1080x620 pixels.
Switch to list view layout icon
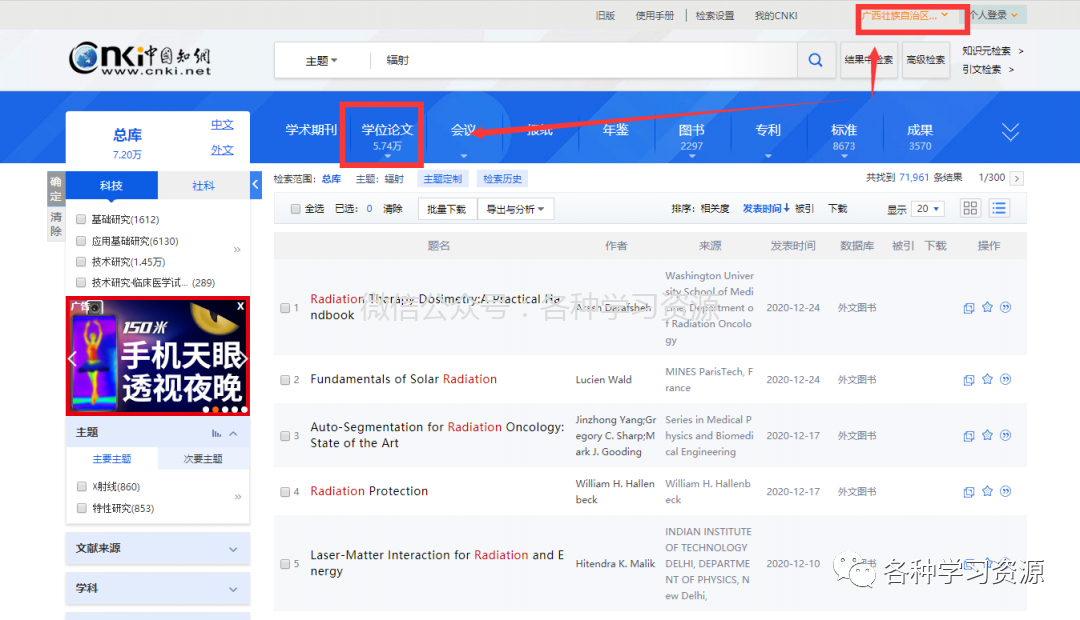[999, 208]
